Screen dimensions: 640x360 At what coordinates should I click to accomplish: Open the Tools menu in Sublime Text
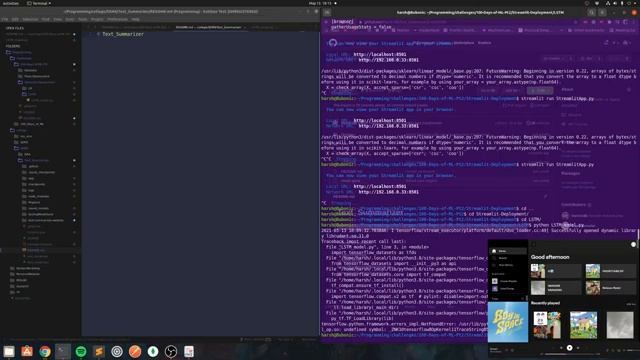(x=82, y=19)
